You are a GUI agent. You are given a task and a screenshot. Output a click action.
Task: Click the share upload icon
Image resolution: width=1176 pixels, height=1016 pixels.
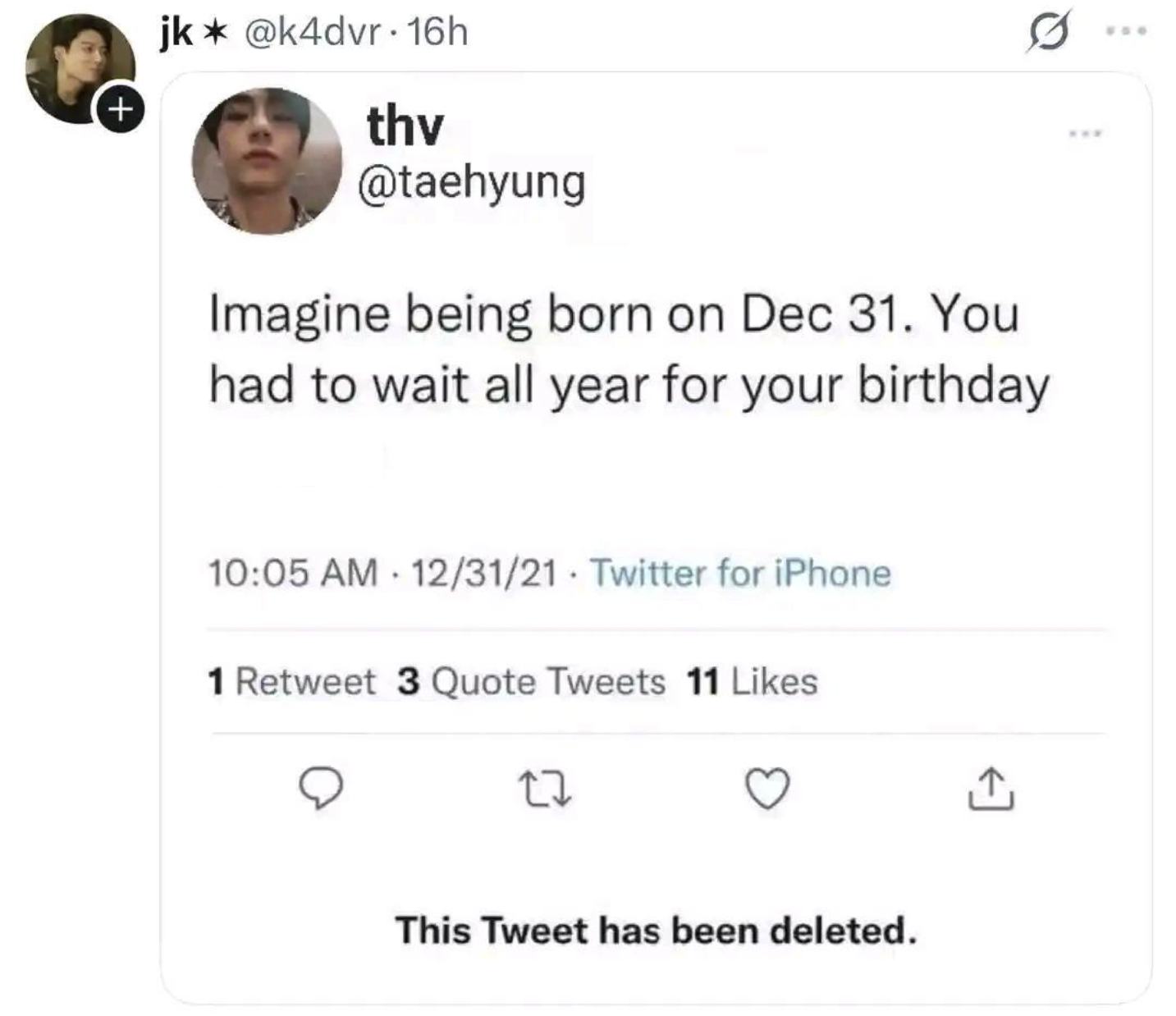click(991, 789)
